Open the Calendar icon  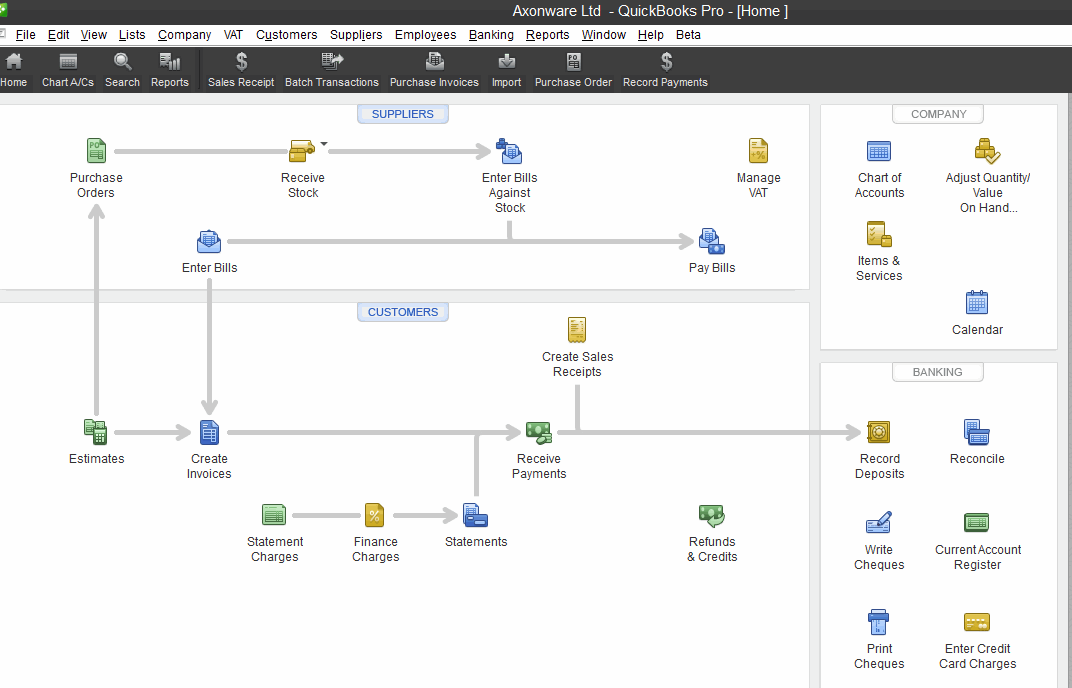click(x=977, y=302)
